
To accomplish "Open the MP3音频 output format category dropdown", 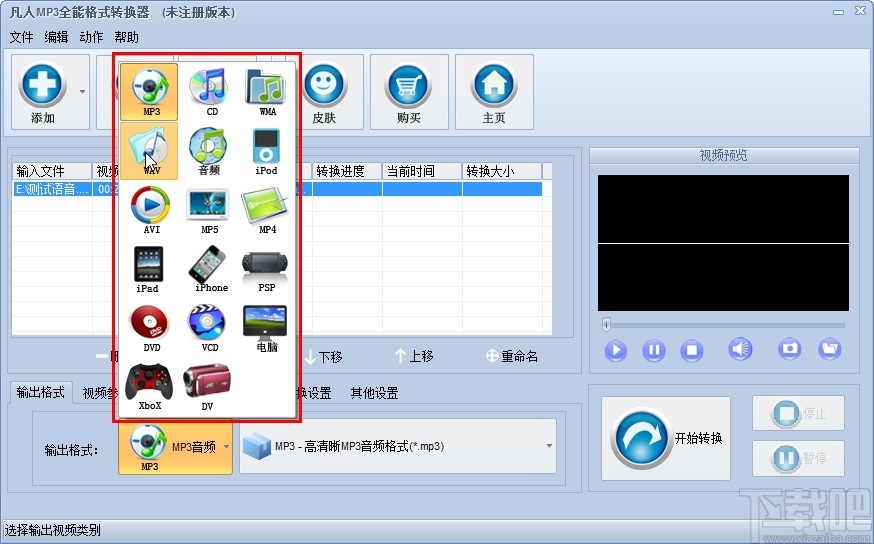I will click(175, 447).
